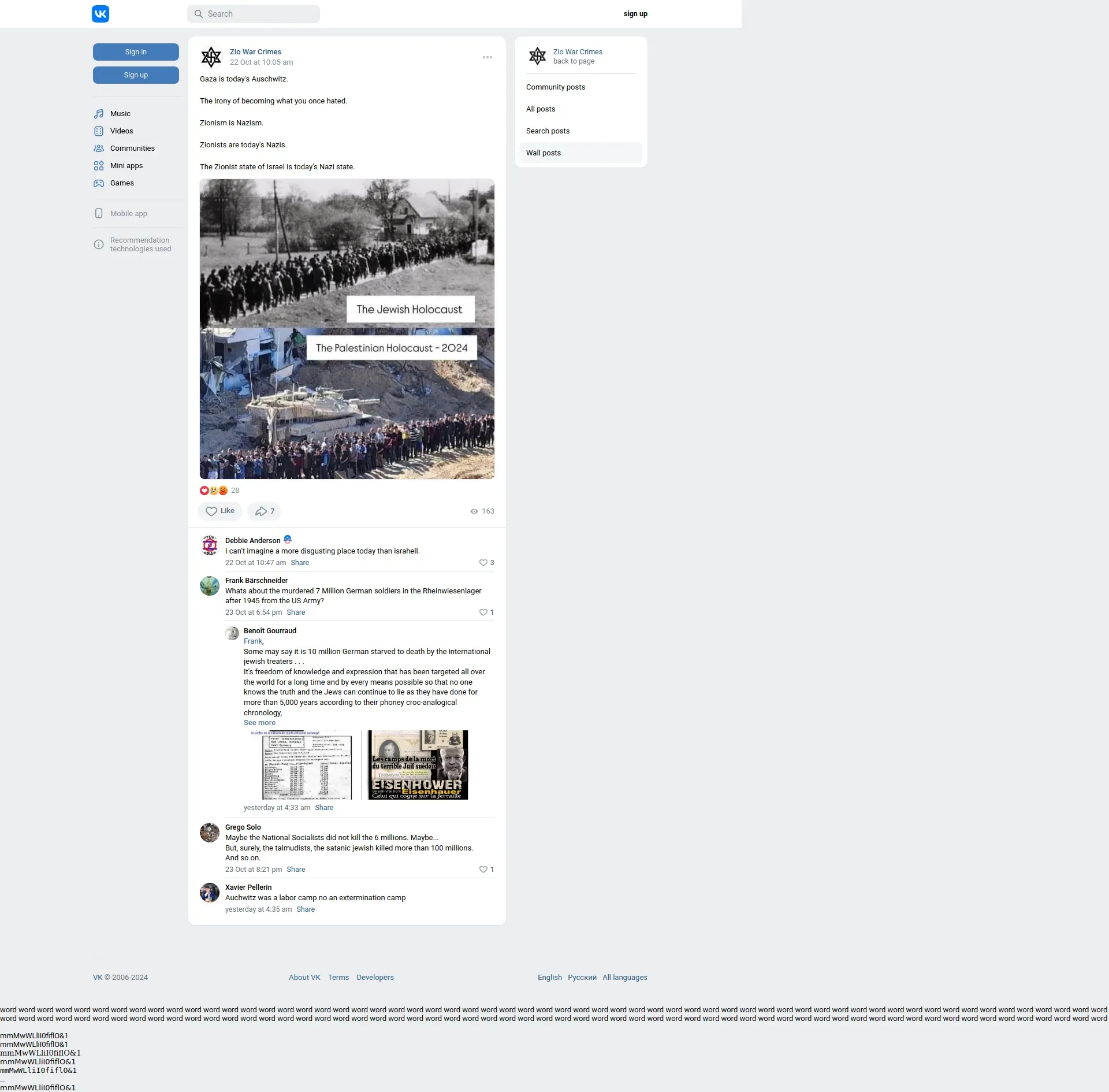Toggle the heart on Grego Solo's comment

pyautogui.click(x=483, y=870)
